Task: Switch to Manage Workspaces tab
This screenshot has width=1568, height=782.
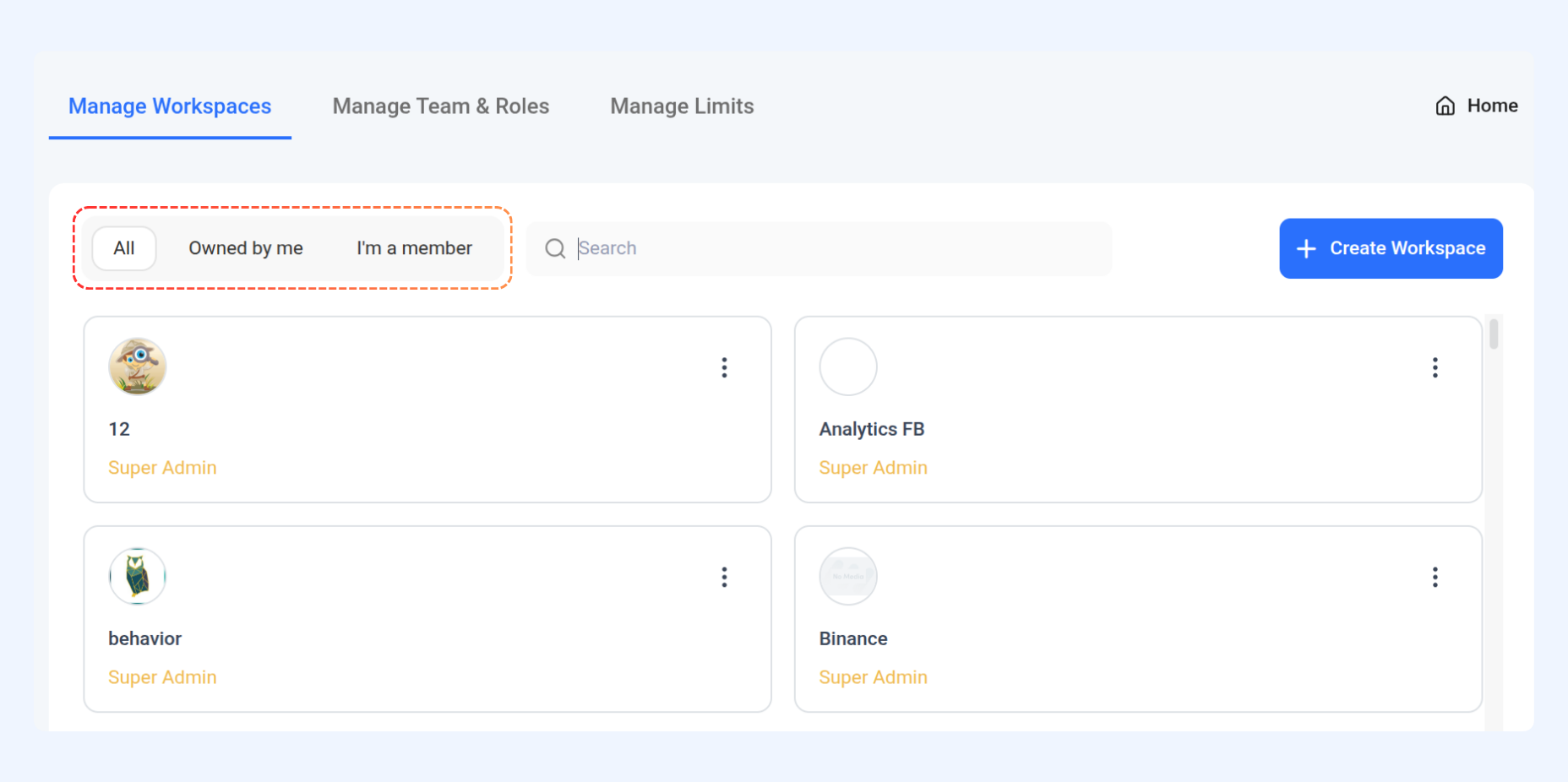Action: pos(170,106)
